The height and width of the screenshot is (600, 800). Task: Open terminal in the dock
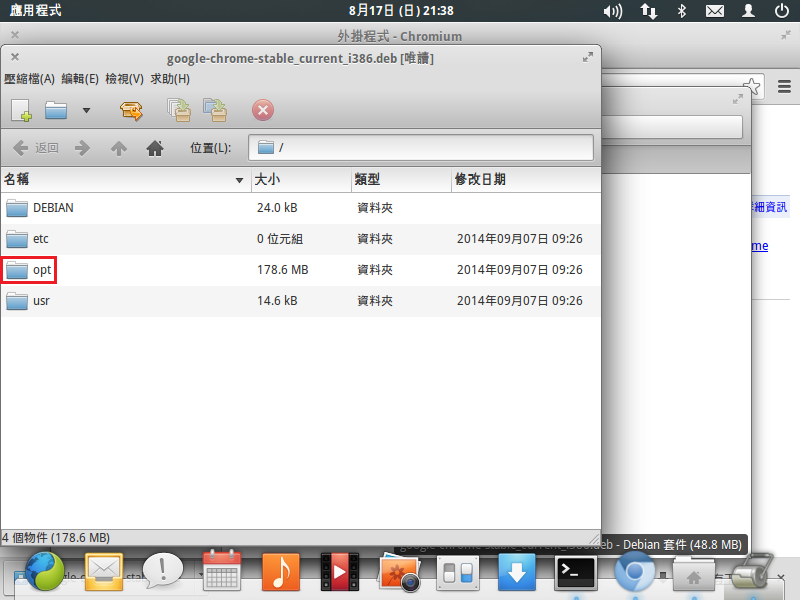coord(576,572)
